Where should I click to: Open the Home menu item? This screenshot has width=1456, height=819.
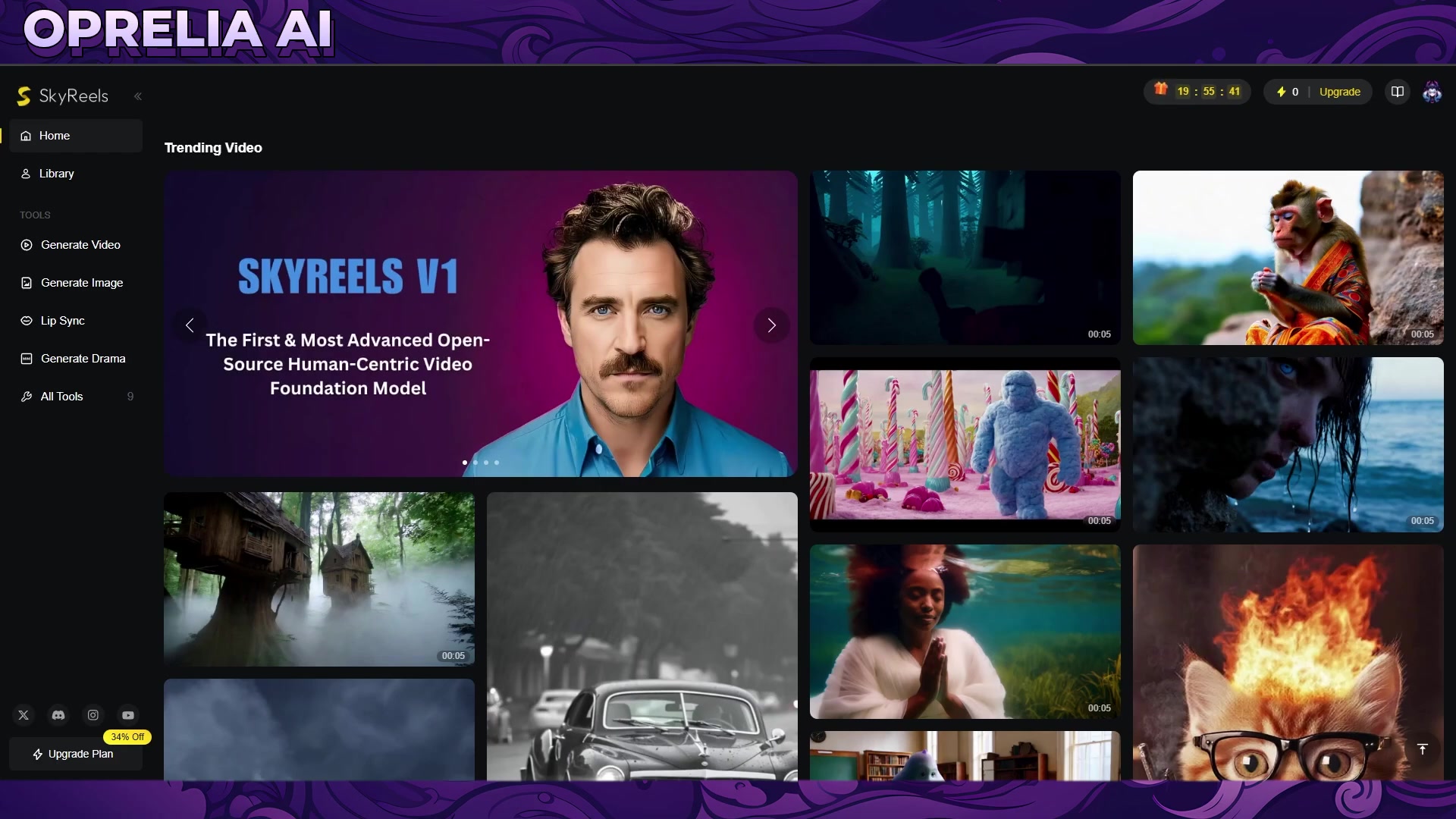(x=76, y=136)
